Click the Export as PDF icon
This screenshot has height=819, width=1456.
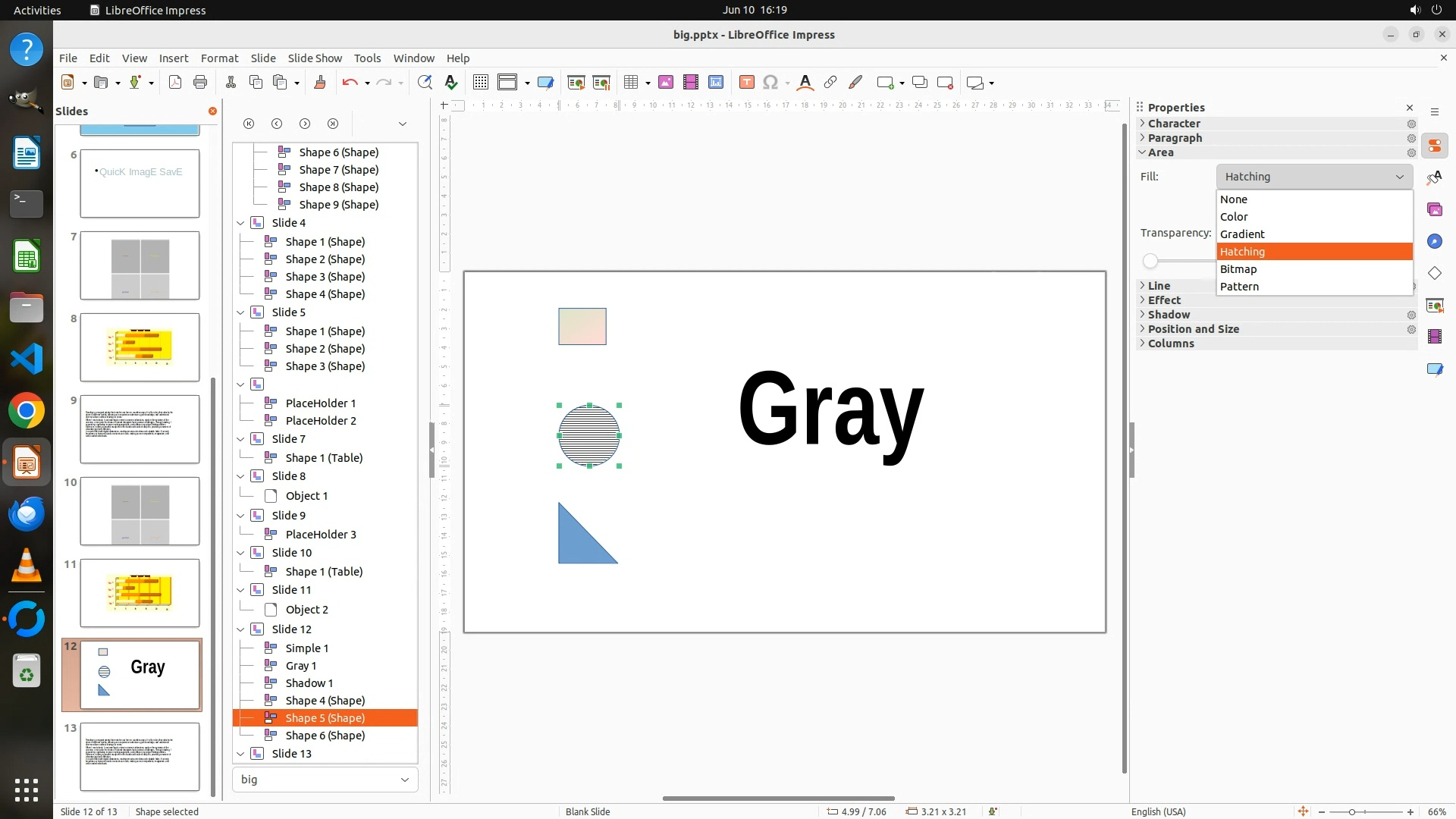175,83
